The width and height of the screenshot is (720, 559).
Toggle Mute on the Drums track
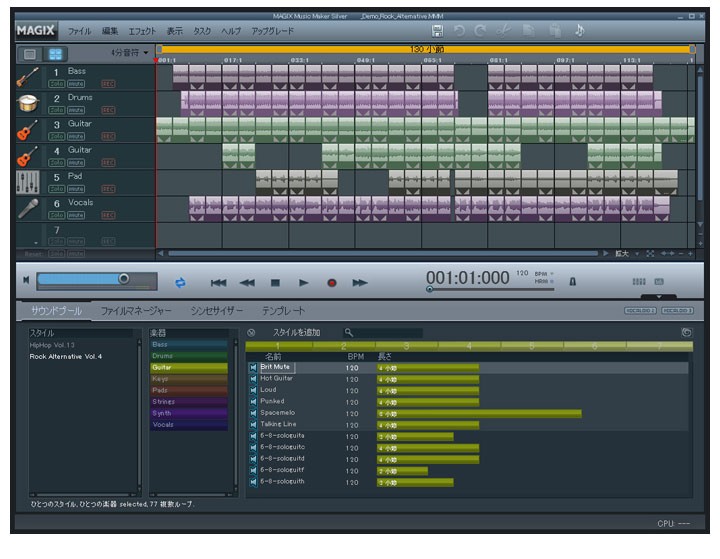pyautogui.click(x=76, y=110)
